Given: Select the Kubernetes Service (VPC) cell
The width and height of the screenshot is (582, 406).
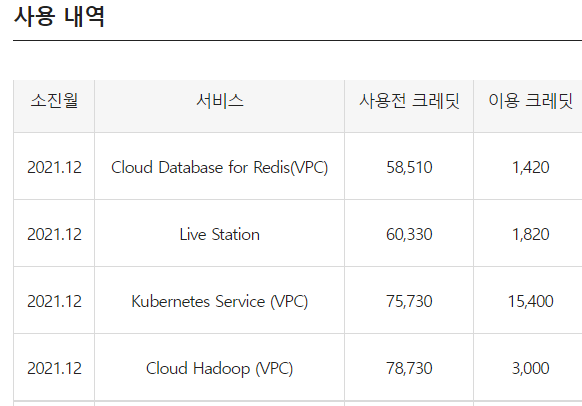Looking at the screenshot, I should [x=220, y=301].
